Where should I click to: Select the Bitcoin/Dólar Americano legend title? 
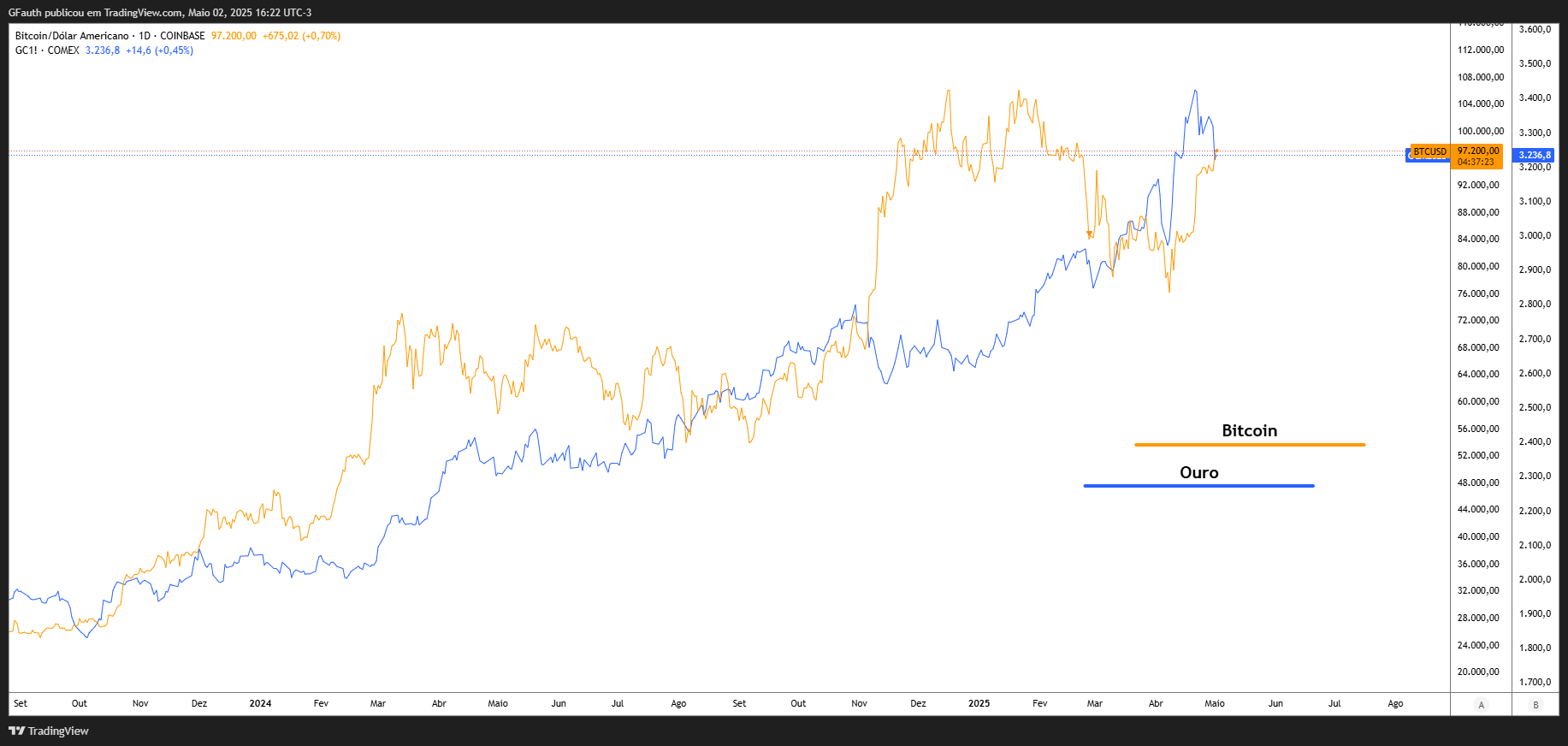(x=72, y=36)
